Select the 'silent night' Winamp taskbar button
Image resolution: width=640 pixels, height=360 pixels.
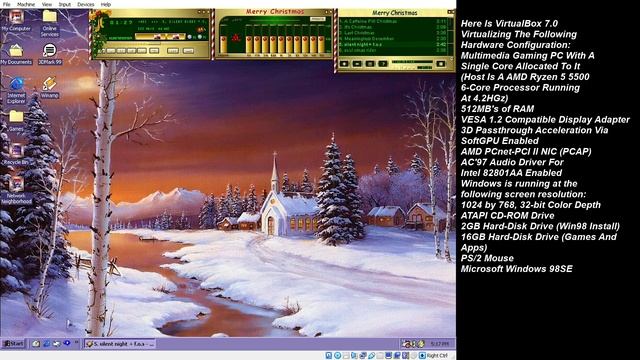coord(120,344)
